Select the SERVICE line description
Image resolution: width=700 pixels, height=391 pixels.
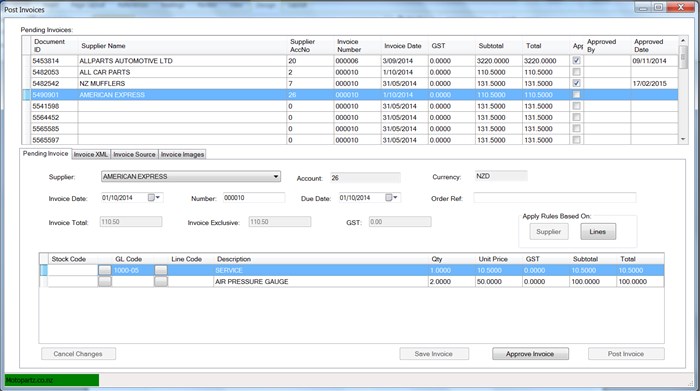coord(321,270)
